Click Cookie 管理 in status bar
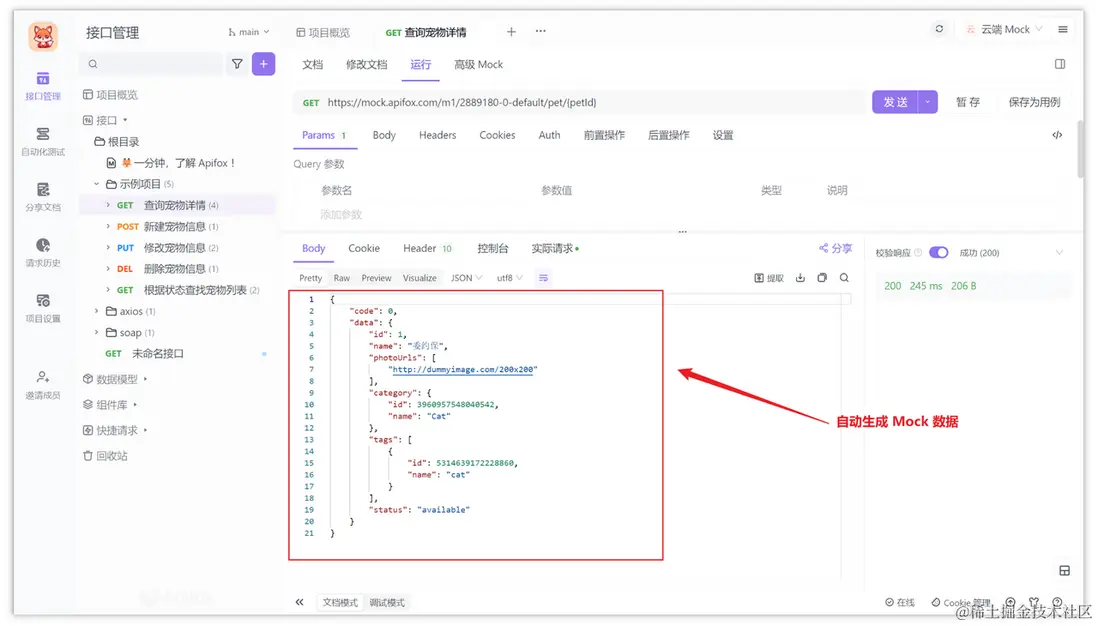 pos(961,602)
